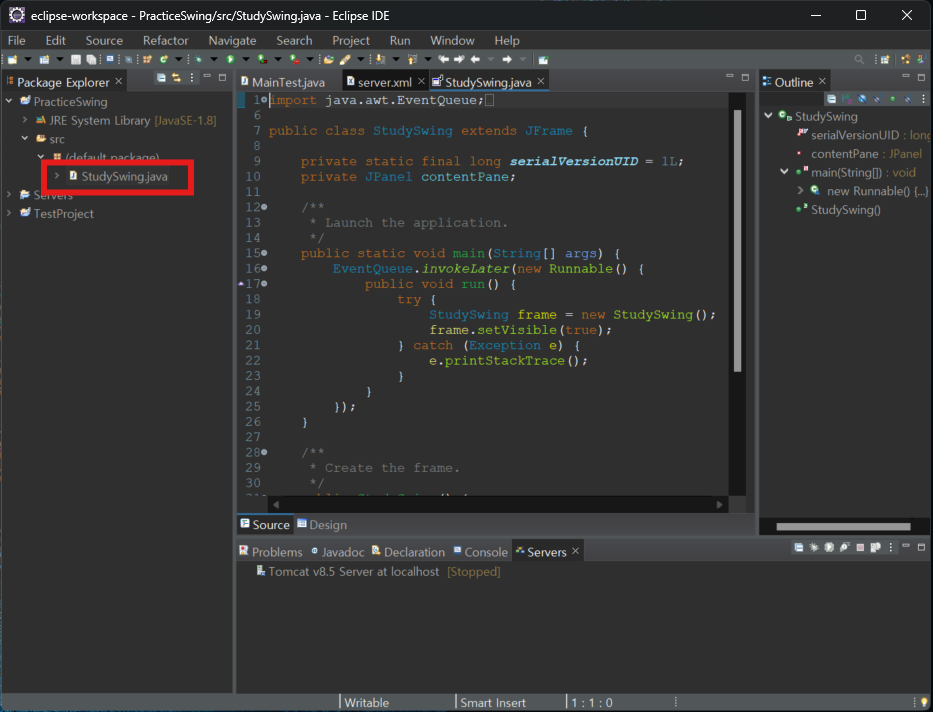Open the Problems view tab
Image resolution: width=933 pixels, height=712 pixels.
click(271, 552)
